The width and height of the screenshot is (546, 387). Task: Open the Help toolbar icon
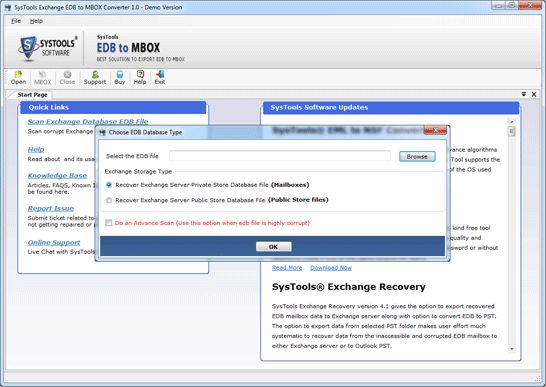(x=140, y=77)
